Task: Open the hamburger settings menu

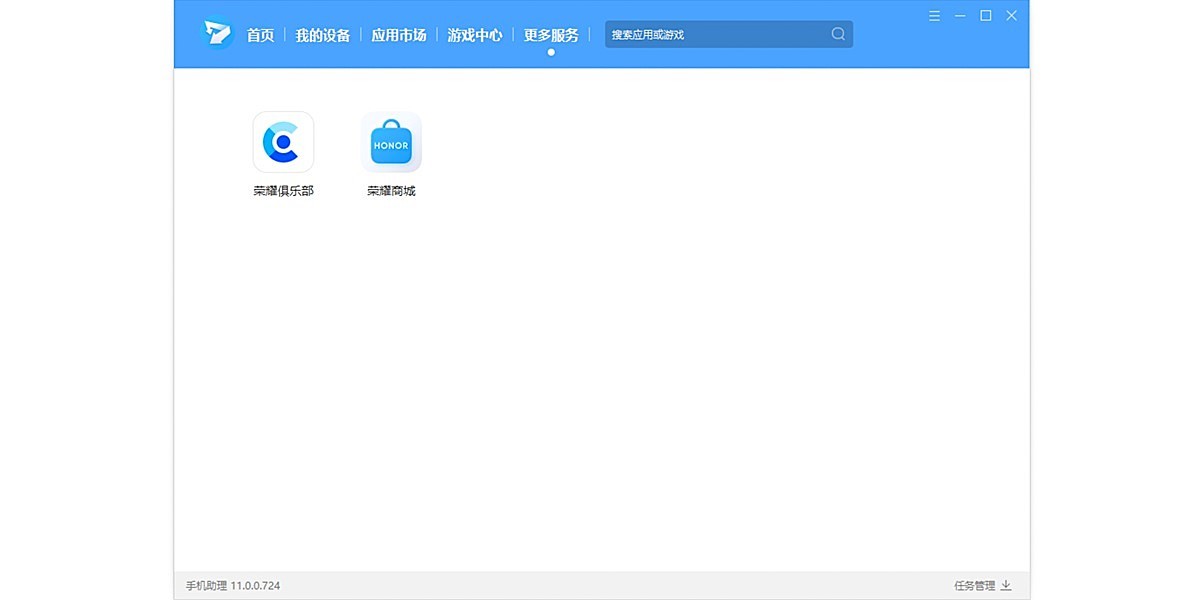Action: coord(933,15)
